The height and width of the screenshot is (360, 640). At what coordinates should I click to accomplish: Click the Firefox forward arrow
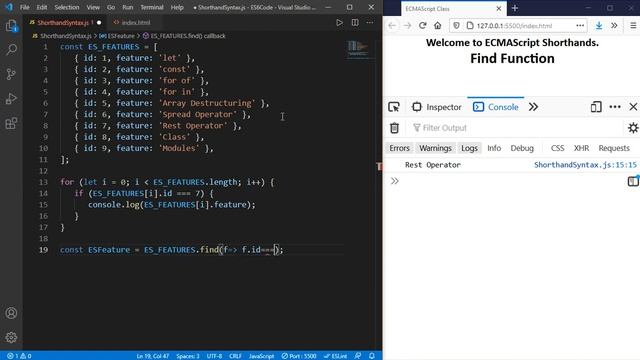pyautogui.click(x=407, y=25)
